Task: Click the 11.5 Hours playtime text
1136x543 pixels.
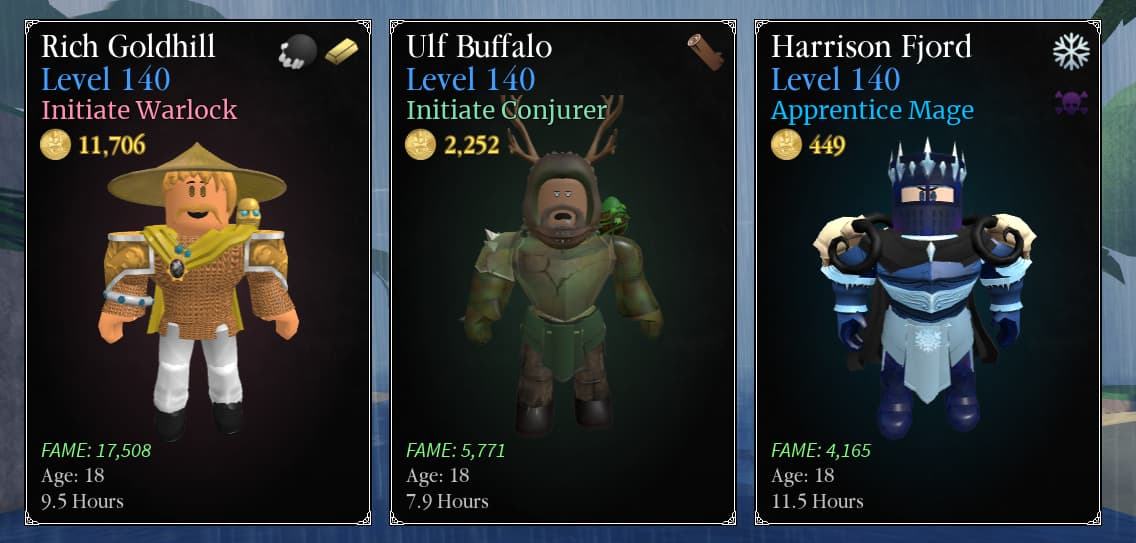Action: click(817, 501)
